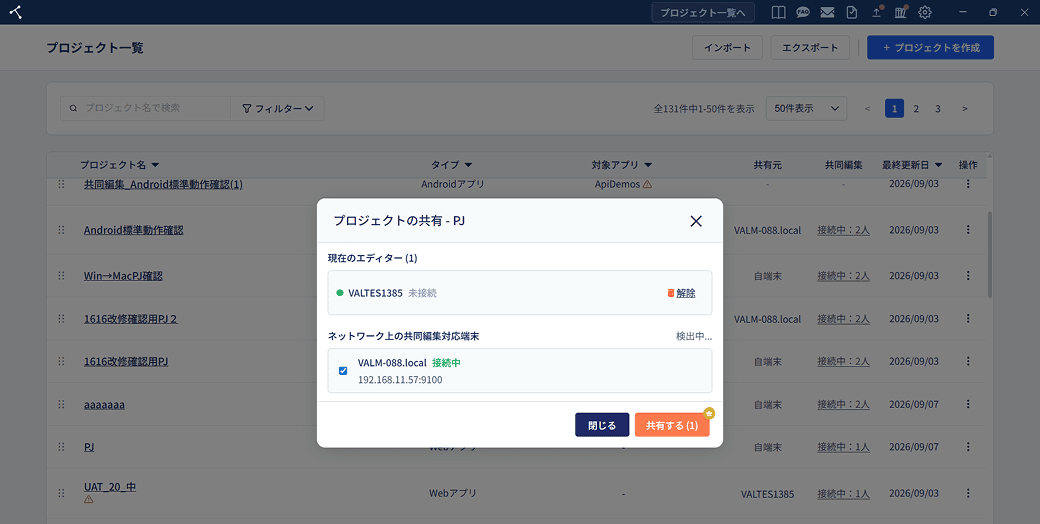Select page 3 in pagination

pyautogui.click(x=938, y=109)
